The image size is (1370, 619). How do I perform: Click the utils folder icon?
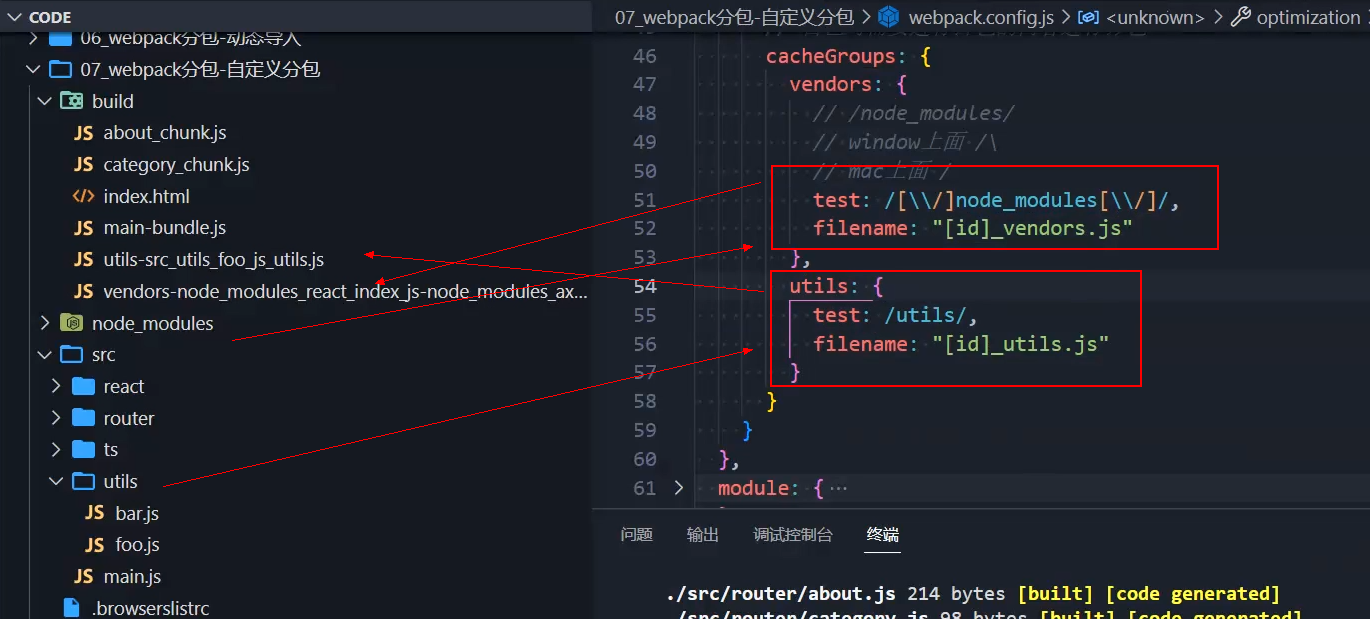pos(84,481)
